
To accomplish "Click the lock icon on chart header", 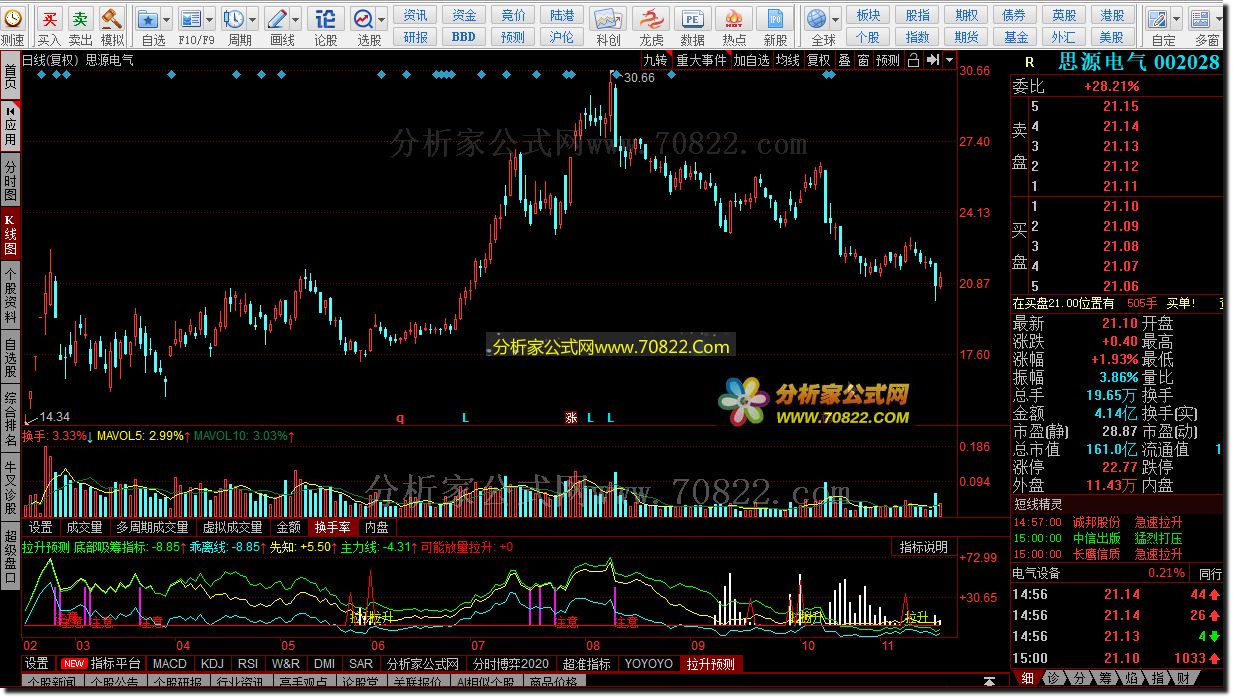I will coord(913,60).
